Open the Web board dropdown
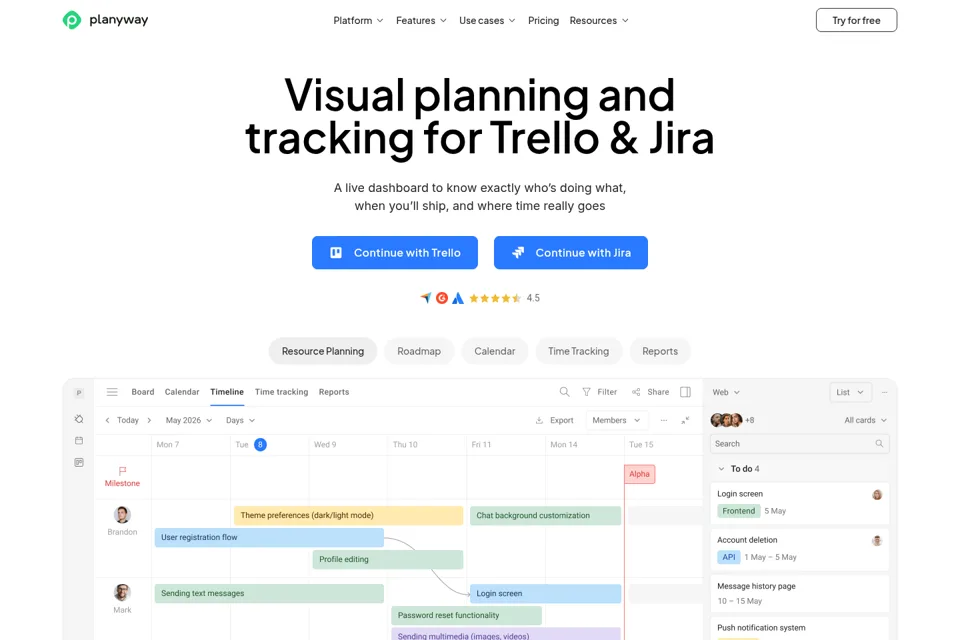960x640 pixels. point(726,392)
